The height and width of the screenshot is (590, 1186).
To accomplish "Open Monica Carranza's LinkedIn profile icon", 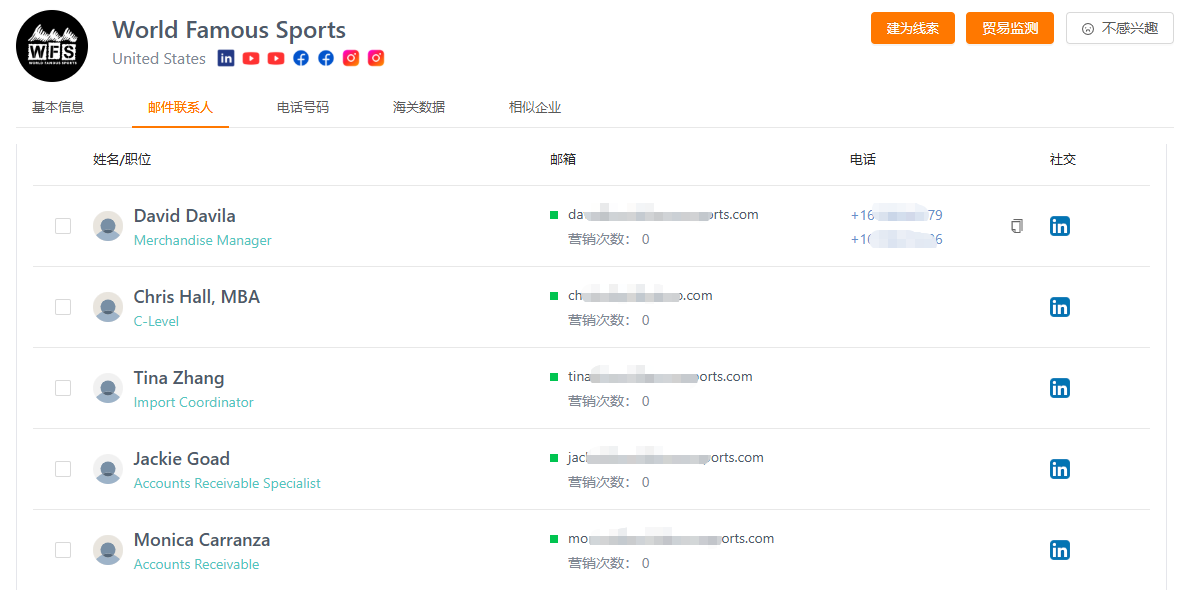I will pyautogui.click(x=1060, y=550).
